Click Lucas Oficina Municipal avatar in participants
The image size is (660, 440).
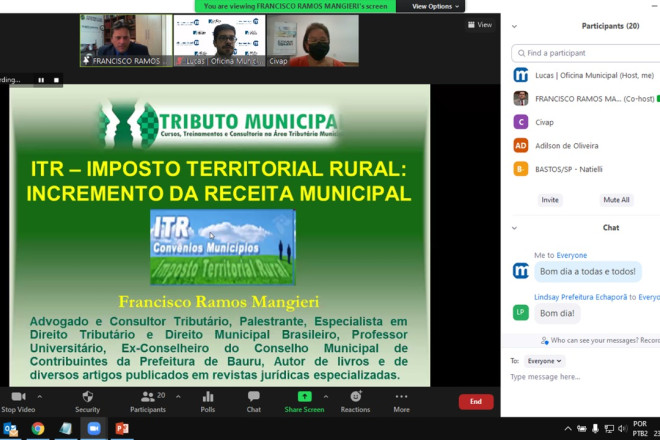[521, 75]
